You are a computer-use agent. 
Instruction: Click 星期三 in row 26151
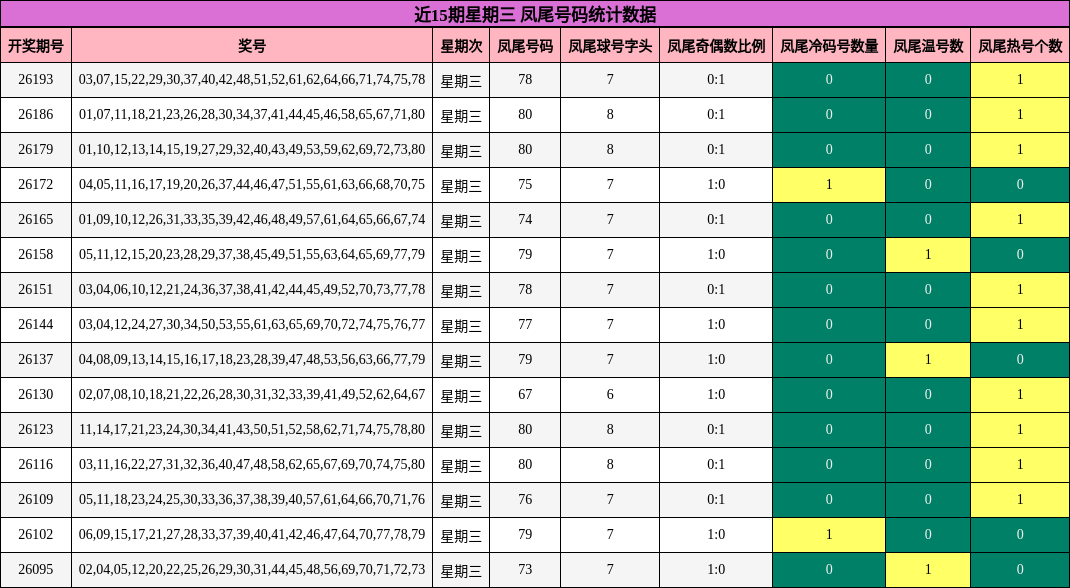pos(461,291)
